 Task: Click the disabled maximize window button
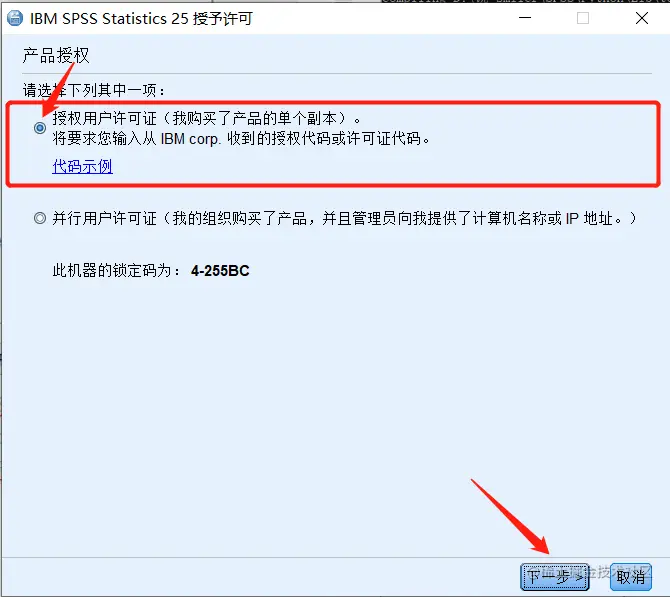tap(583, 18)
